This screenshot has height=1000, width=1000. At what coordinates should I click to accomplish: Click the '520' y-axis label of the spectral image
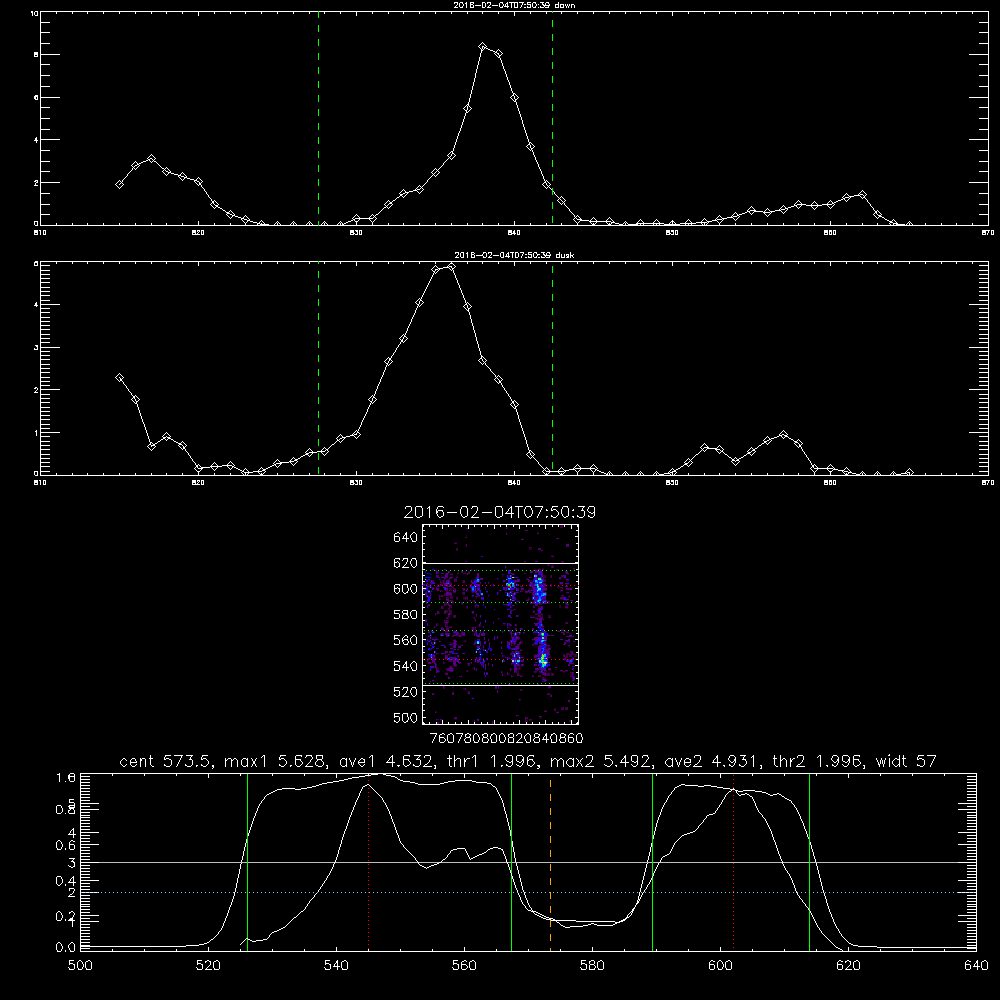coord(406,692)
